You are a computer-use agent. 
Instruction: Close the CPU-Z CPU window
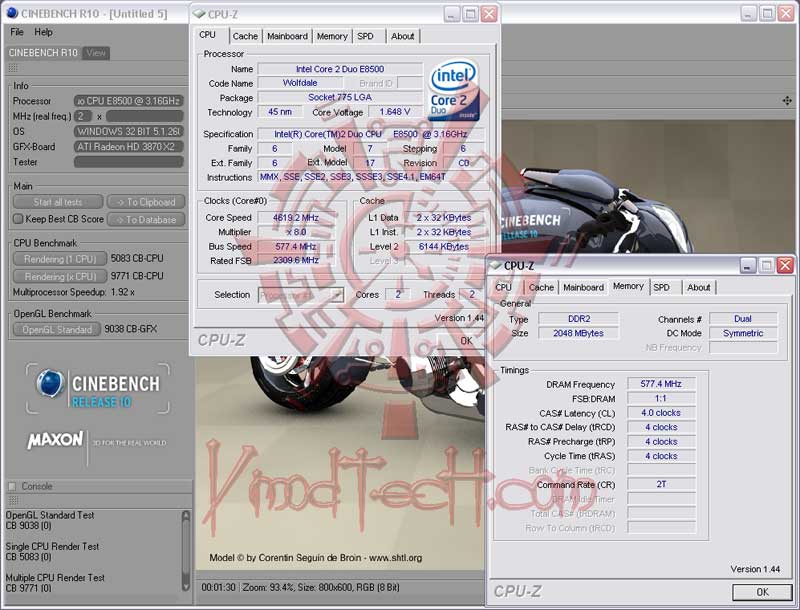(489, 14)
